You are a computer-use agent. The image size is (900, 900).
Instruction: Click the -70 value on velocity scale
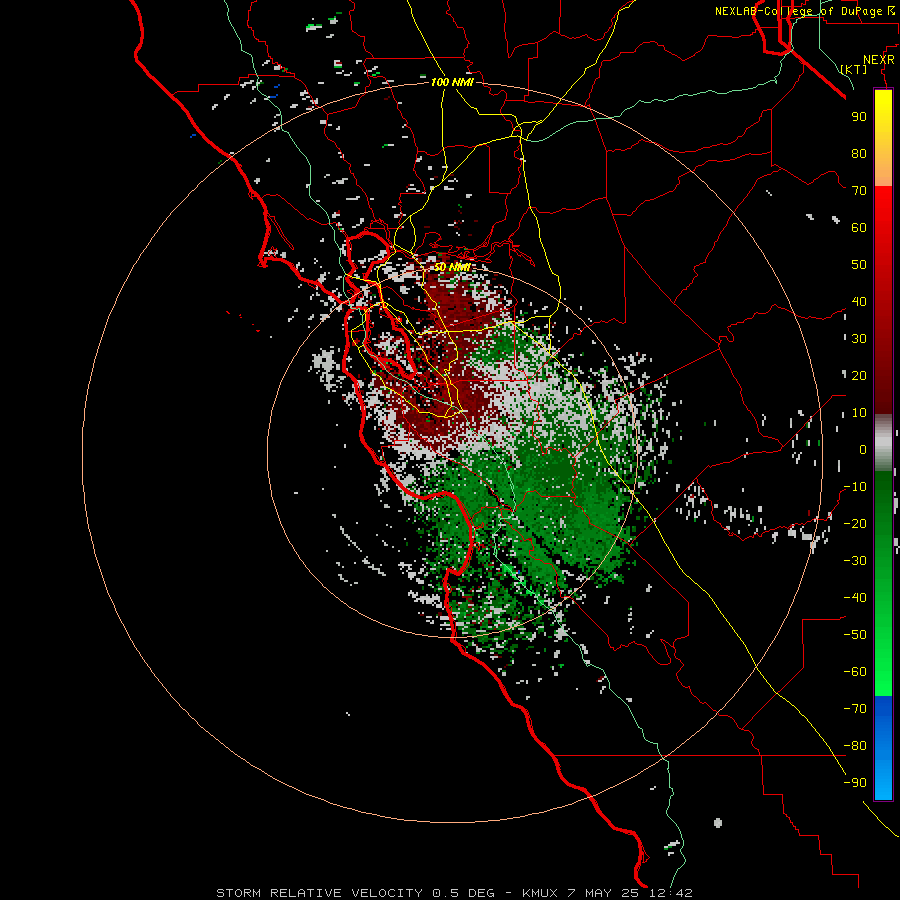click(x=855, y=709)
